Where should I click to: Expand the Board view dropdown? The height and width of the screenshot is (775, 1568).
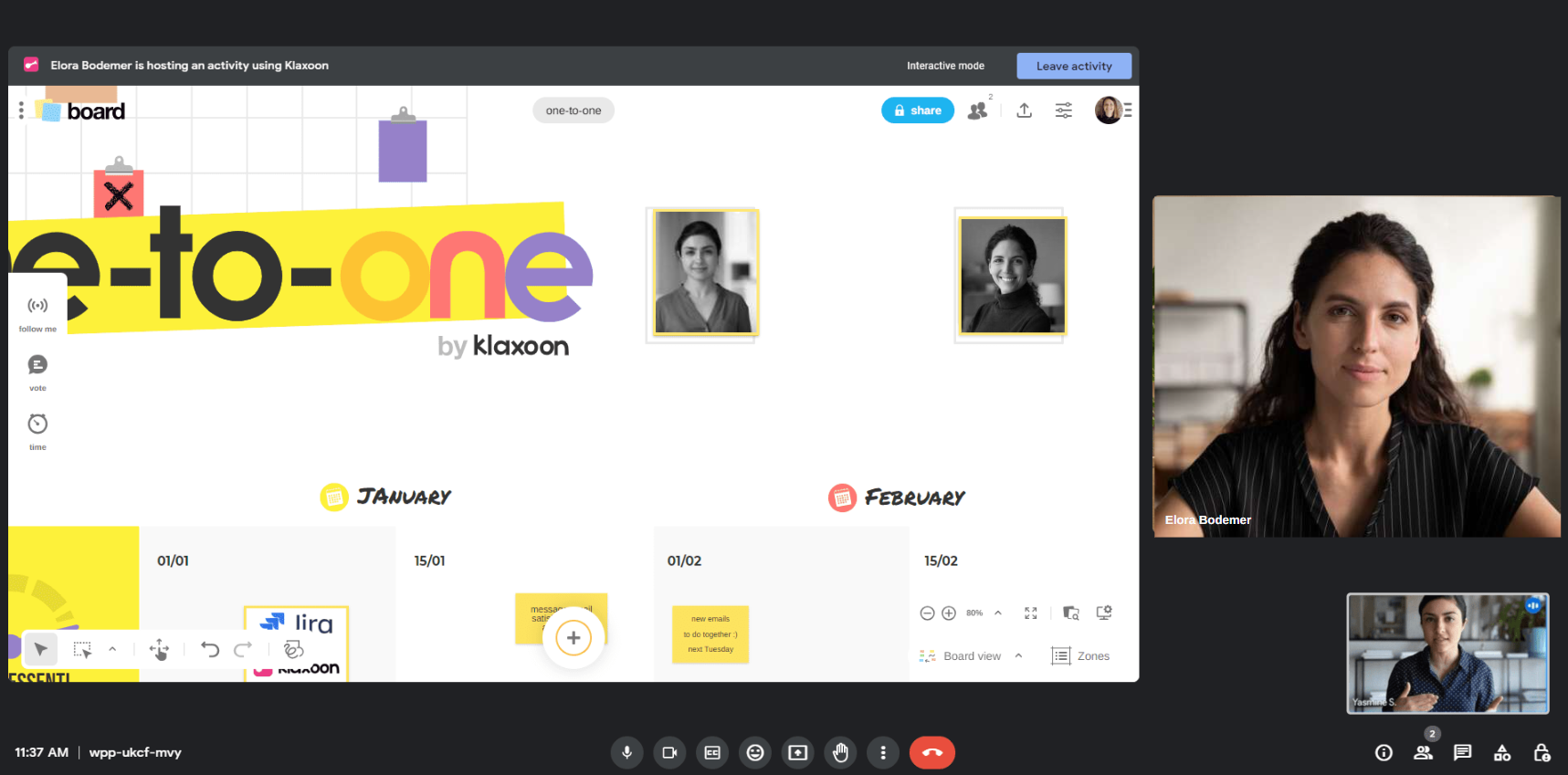pyautogui.click(x=1018, y=656)
